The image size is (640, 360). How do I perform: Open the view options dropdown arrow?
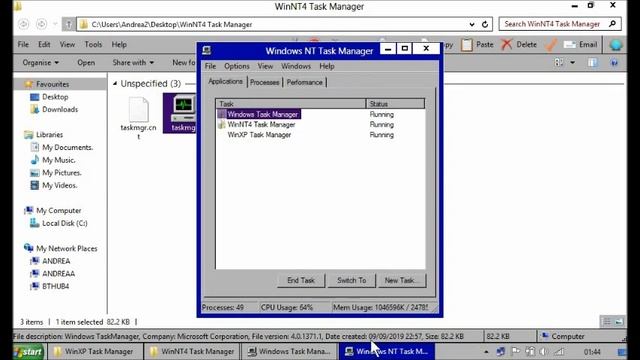(573, 62)
